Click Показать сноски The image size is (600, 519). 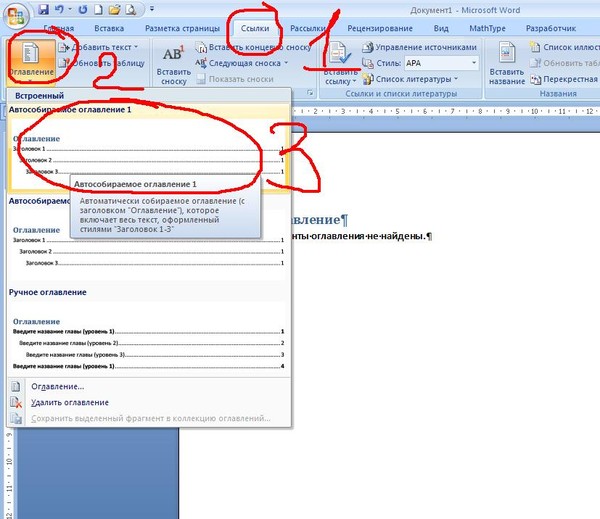click(x=235, y=79)
